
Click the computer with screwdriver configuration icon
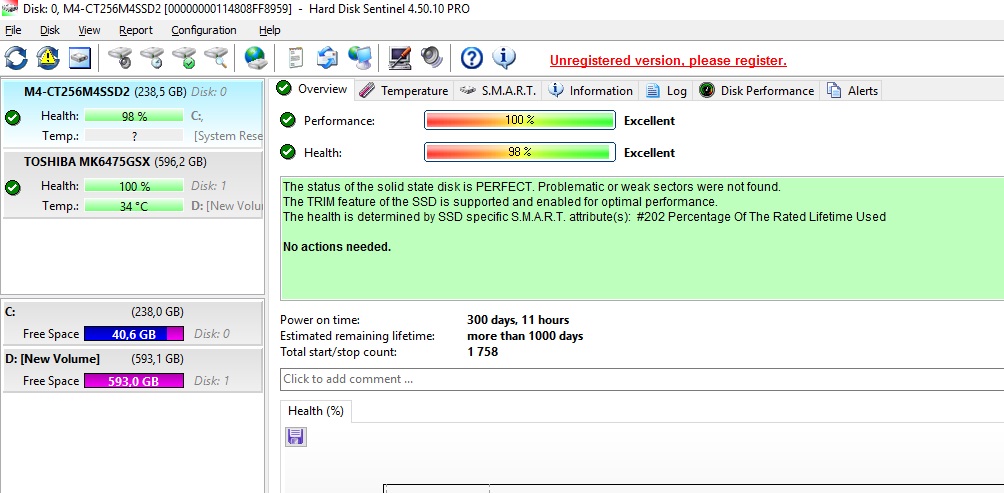click(400, 58)
